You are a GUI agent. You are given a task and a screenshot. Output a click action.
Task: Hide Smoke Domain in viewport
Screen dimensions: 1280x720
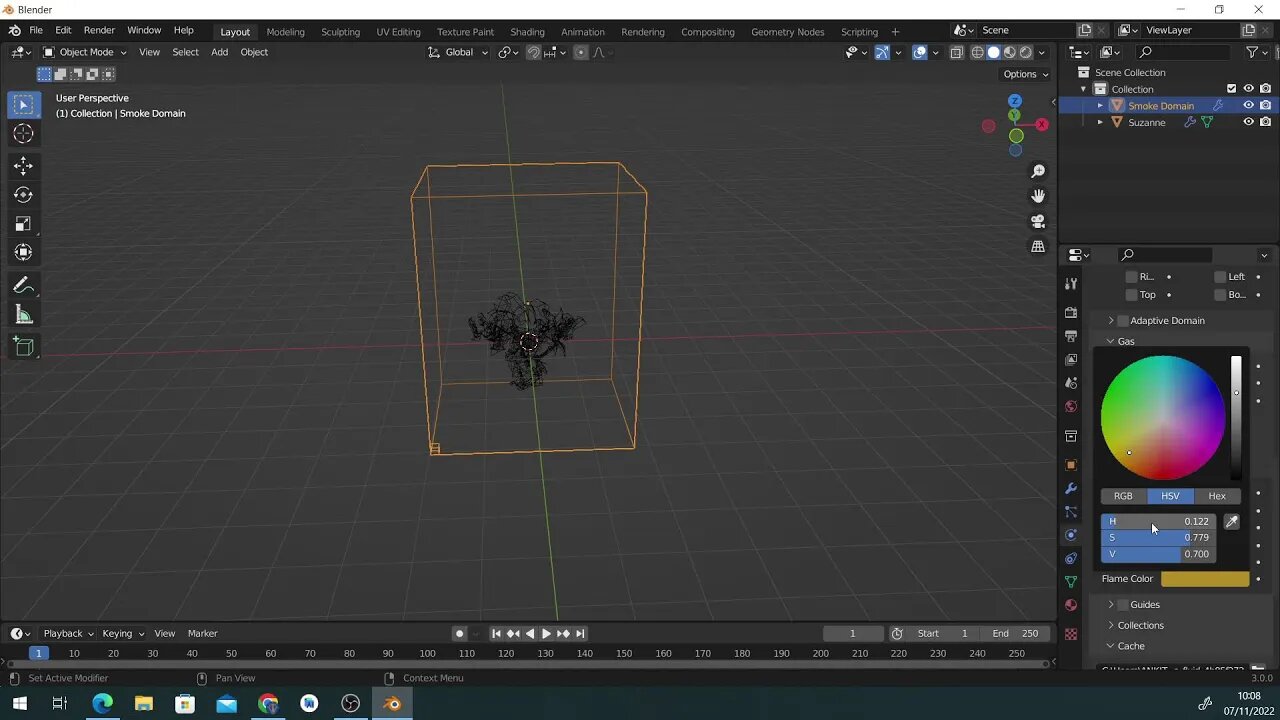click(x=1248, y=105)
